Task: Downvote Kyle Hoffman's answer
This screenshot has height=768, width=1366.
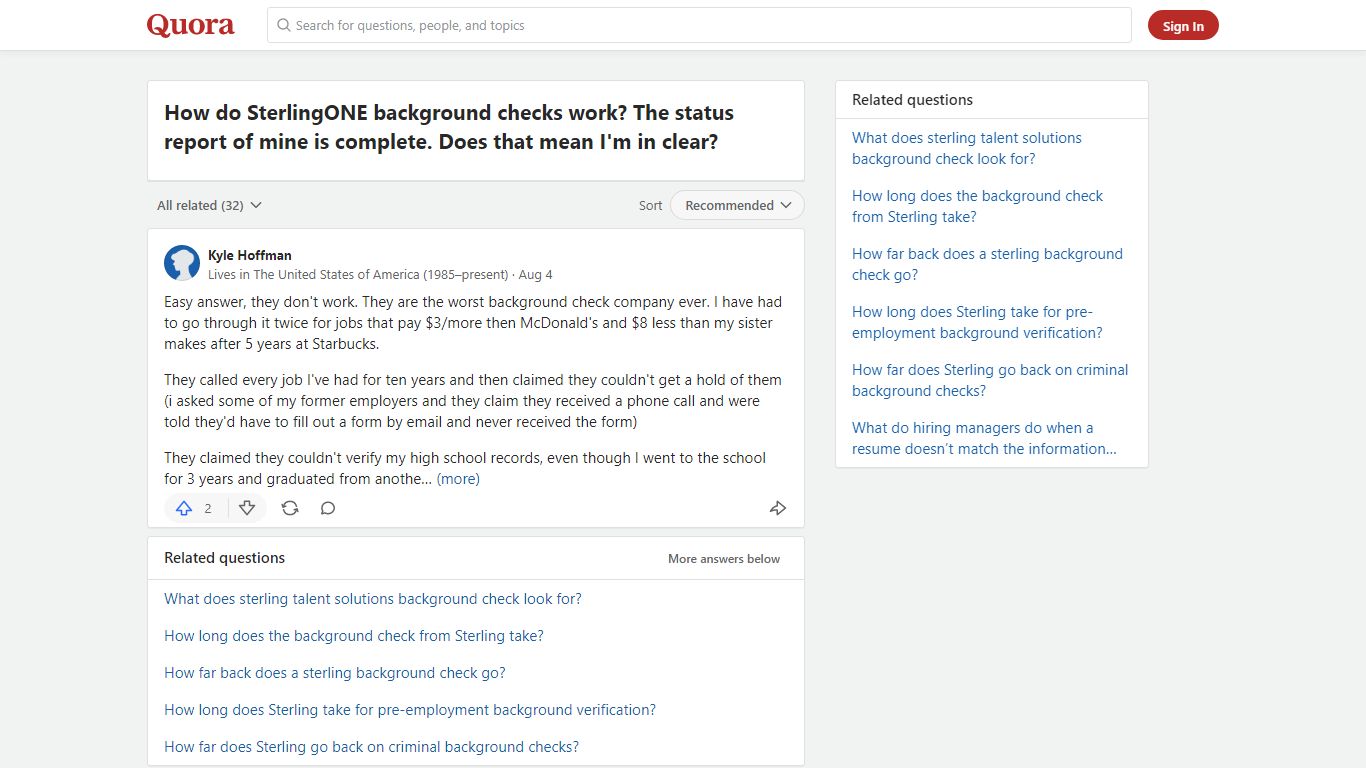Action: point(247,508)
